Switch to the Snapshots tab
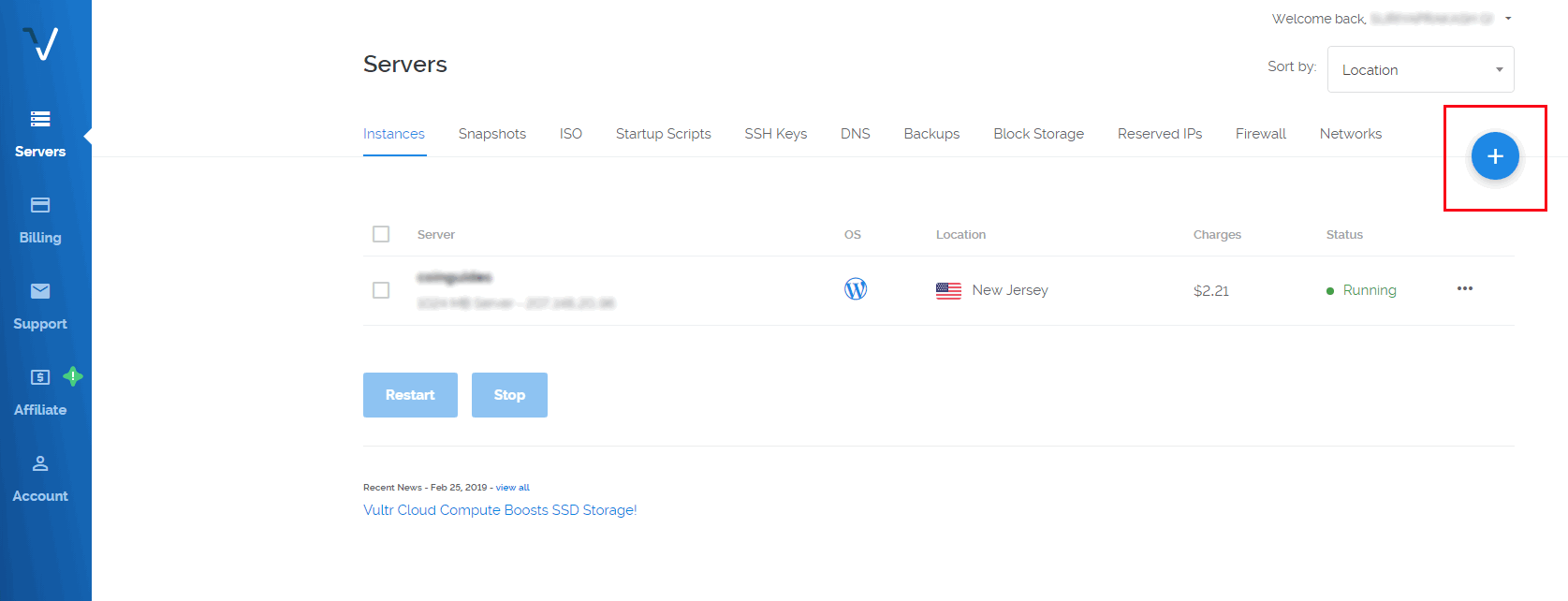 (x=491, y=134)
